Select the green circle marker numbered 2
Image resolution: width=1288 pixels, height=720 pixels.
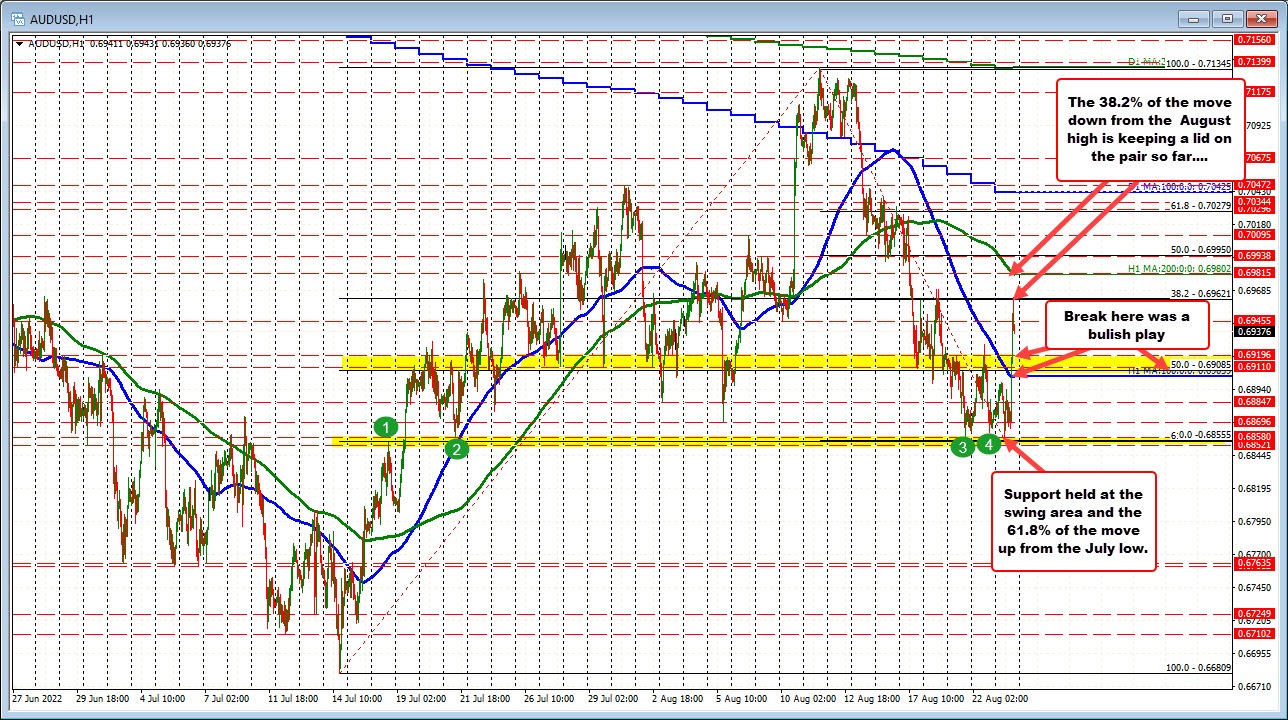(x=456, y=449)
